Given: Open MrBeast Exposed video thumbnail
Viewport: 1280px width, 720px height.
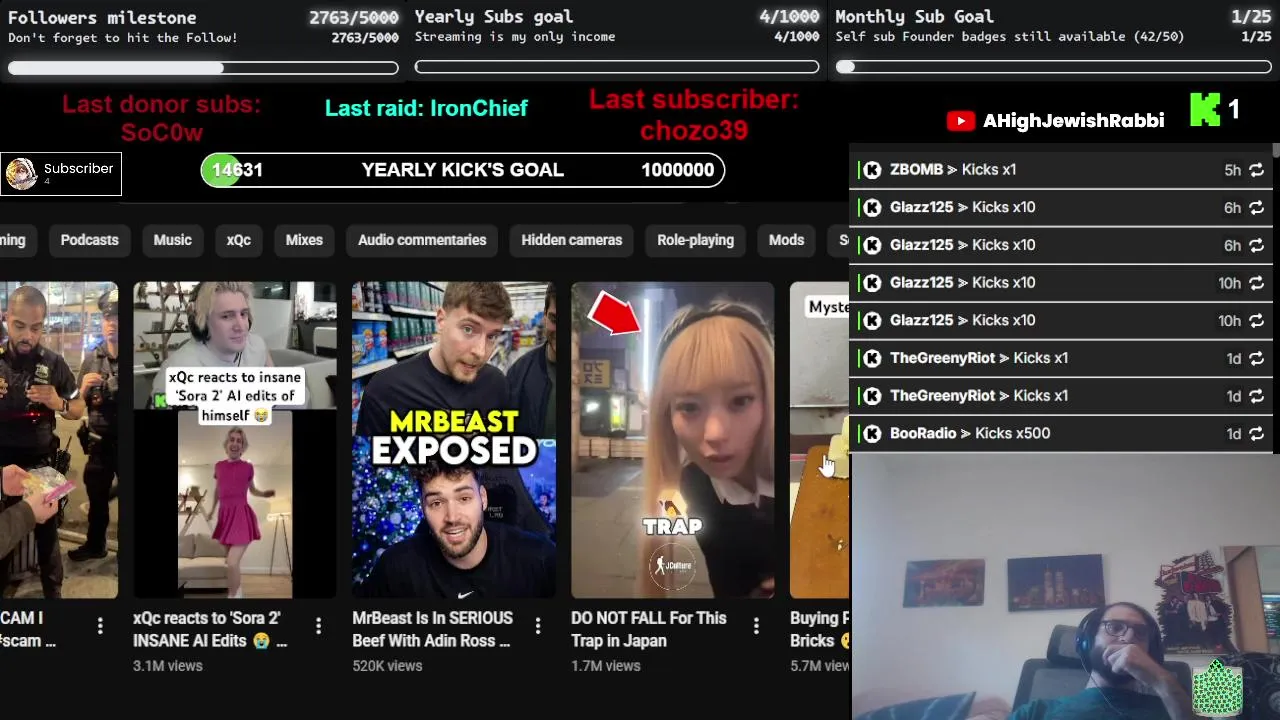Looking at the screenshot, I should pos(453,440).
